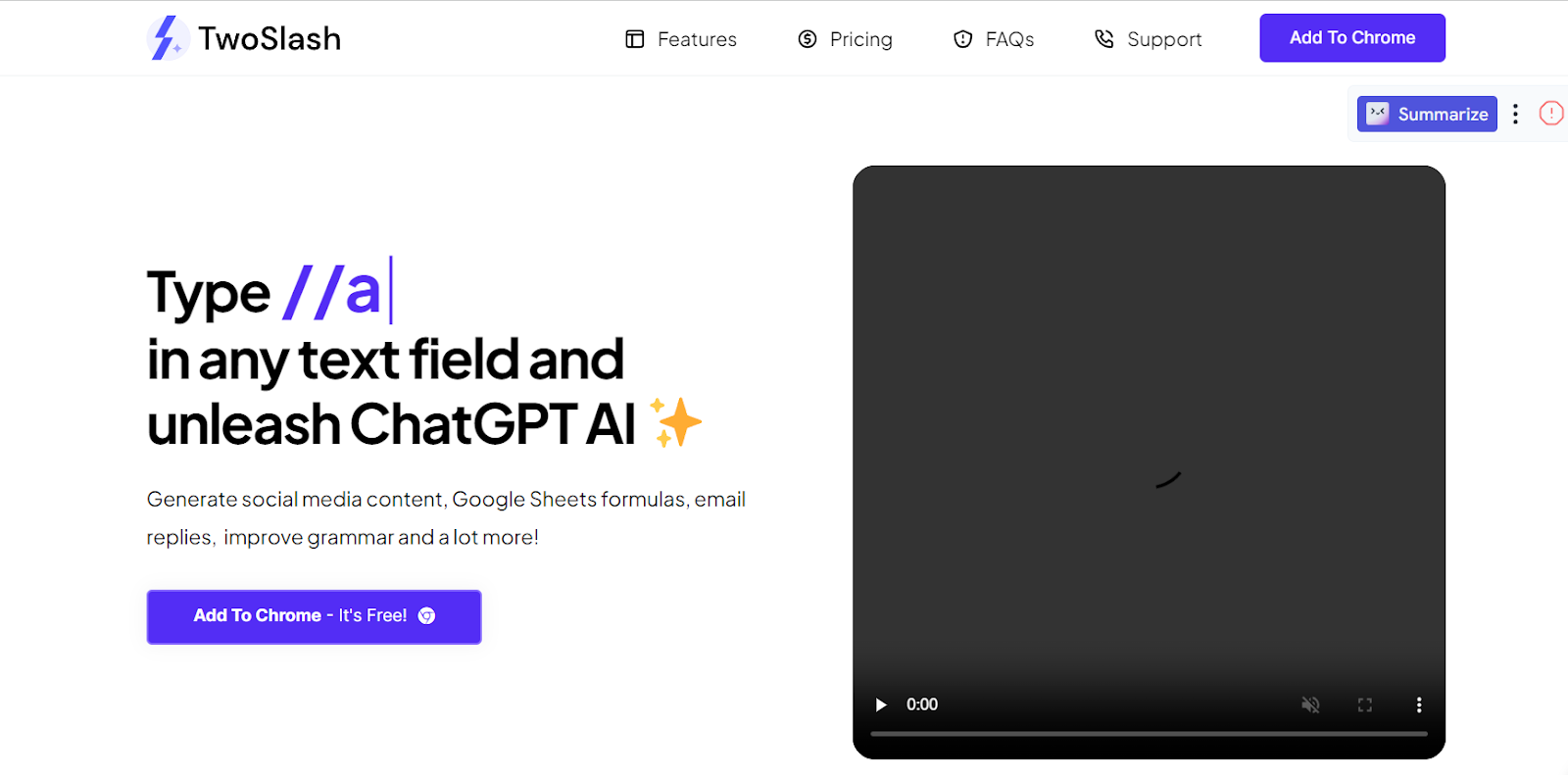Click the TwoSlash brand name text
Screen dimensions: 1568x775
269,38
